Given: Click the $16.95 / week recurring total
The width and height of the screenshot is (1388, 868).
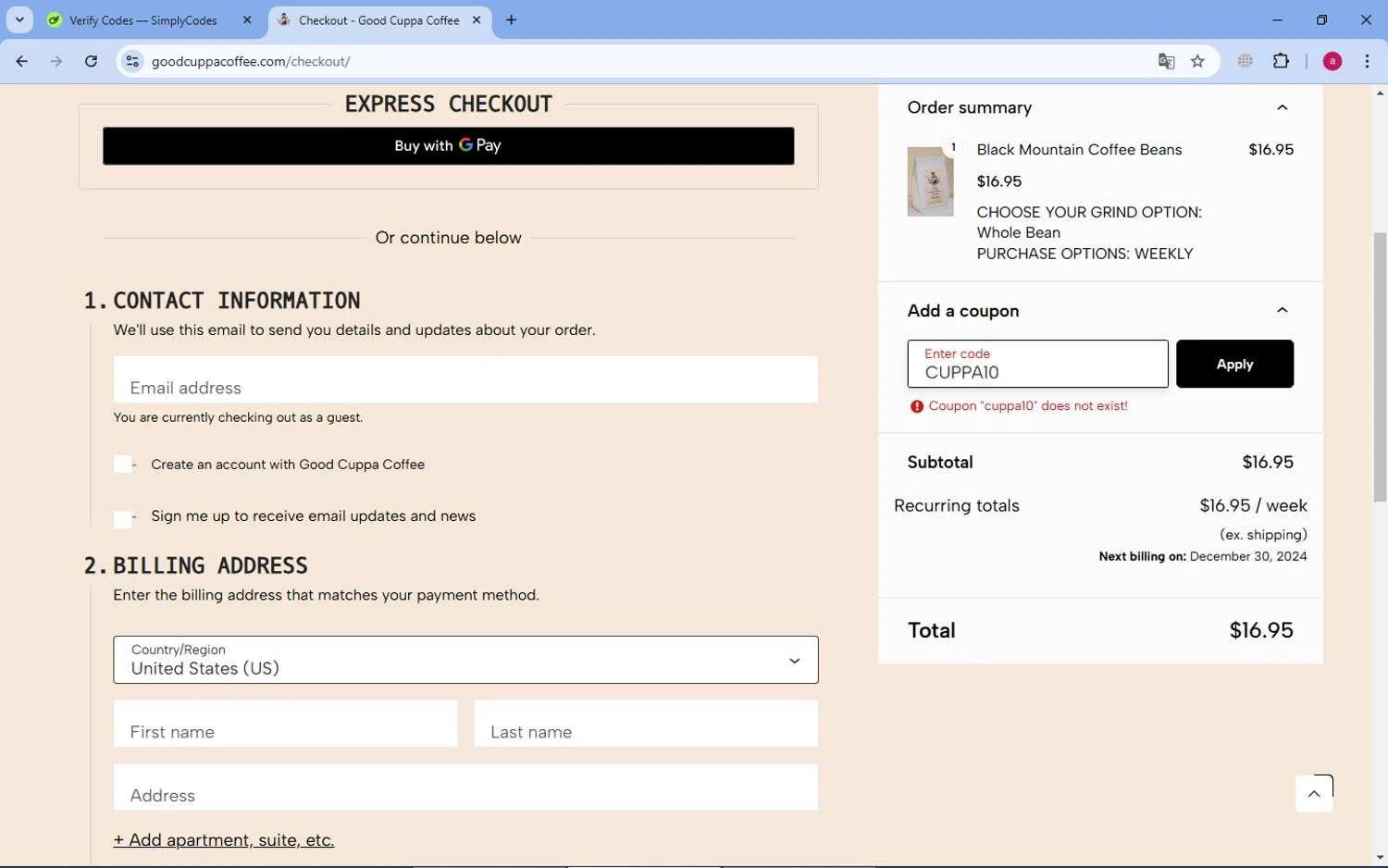Looking at the screenshot, I should pyautogui.click(x=1253, y=505).
